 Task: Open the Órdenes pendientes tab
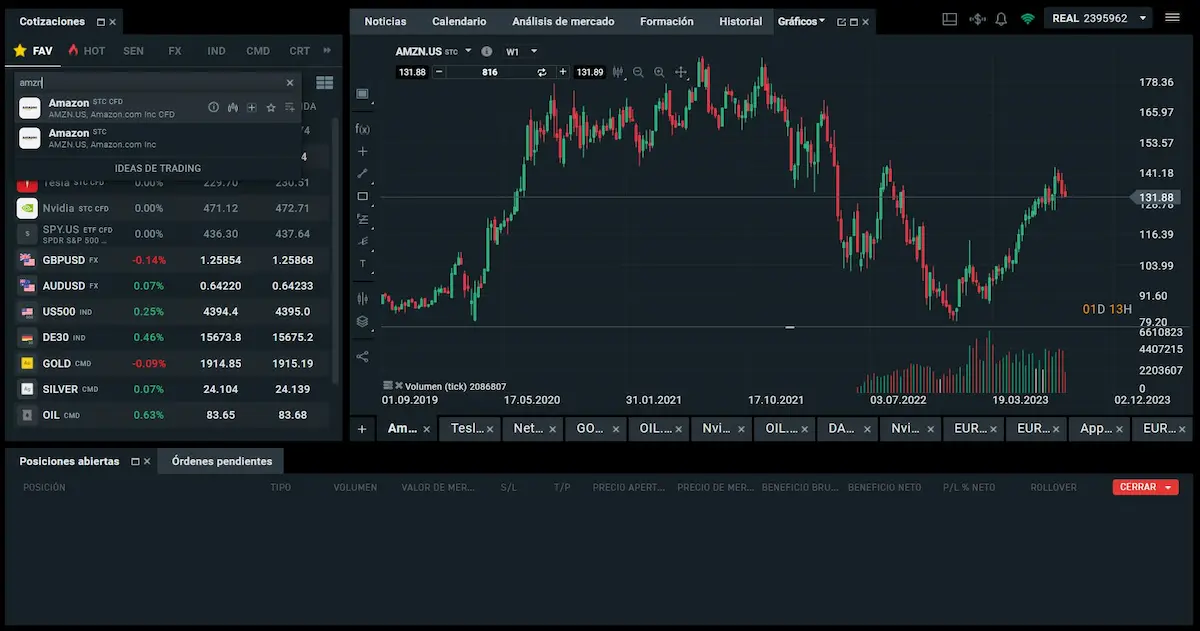[x=221, y=461]
